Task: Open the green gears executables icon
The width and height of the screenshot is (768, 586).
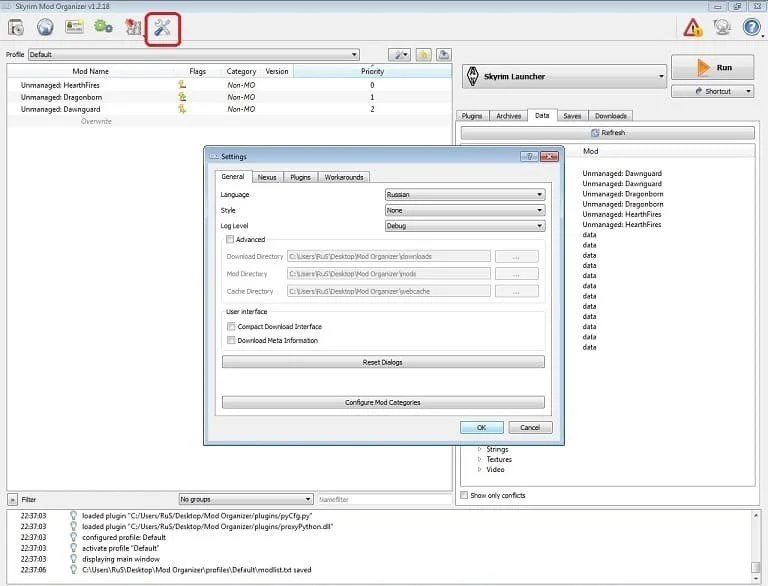Action: [103, 26]
